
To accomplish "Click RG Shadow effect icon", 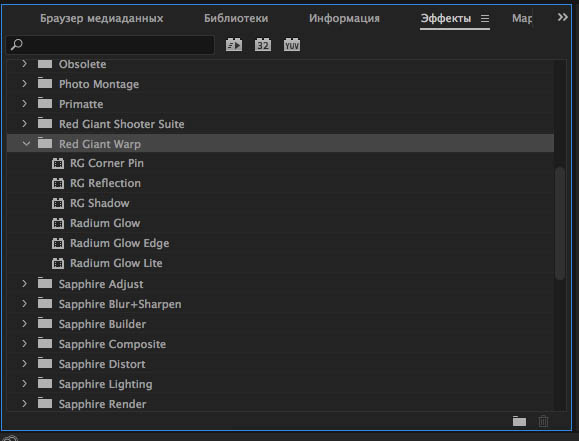I will click(x=58, y=203).
